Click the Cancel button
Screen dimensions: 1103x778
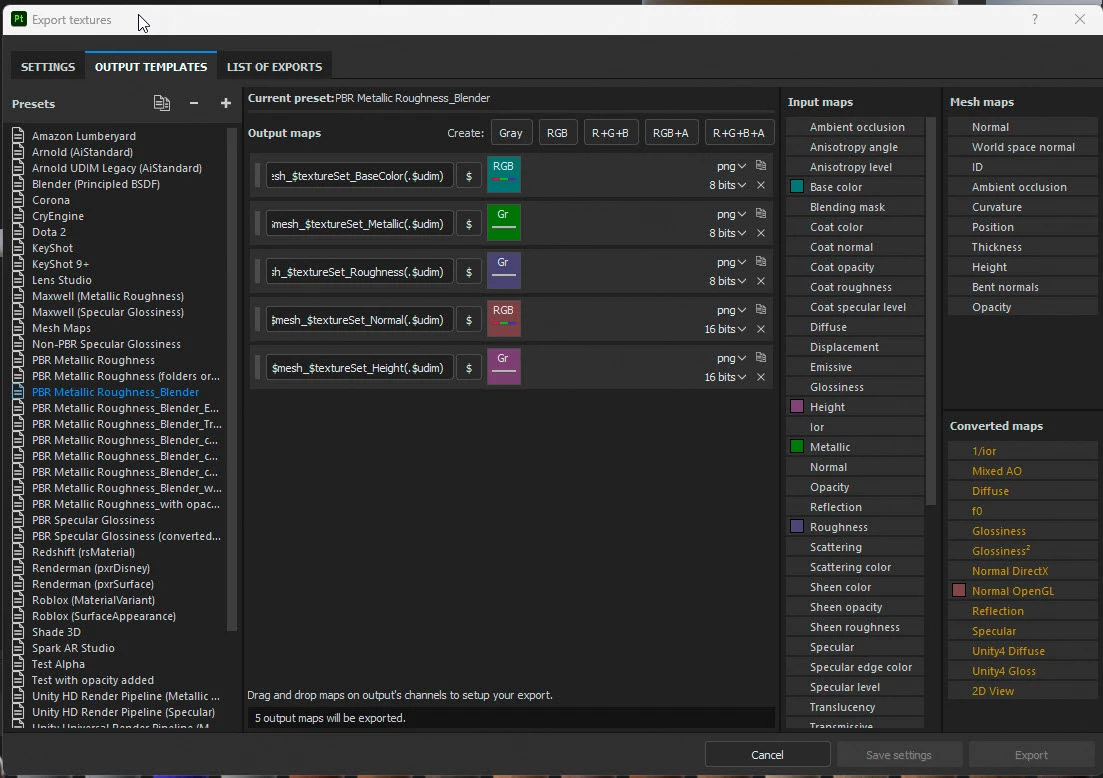coord(767,755)
